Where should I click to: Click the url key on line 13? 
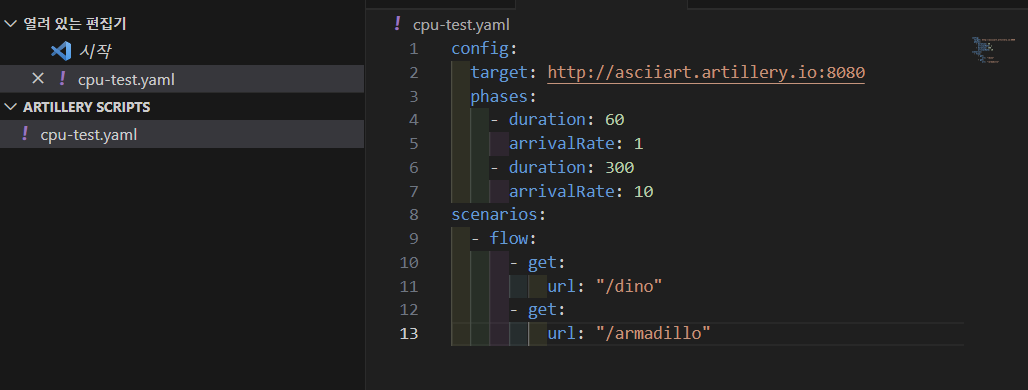pyautogui.click(x=561, y=334)
